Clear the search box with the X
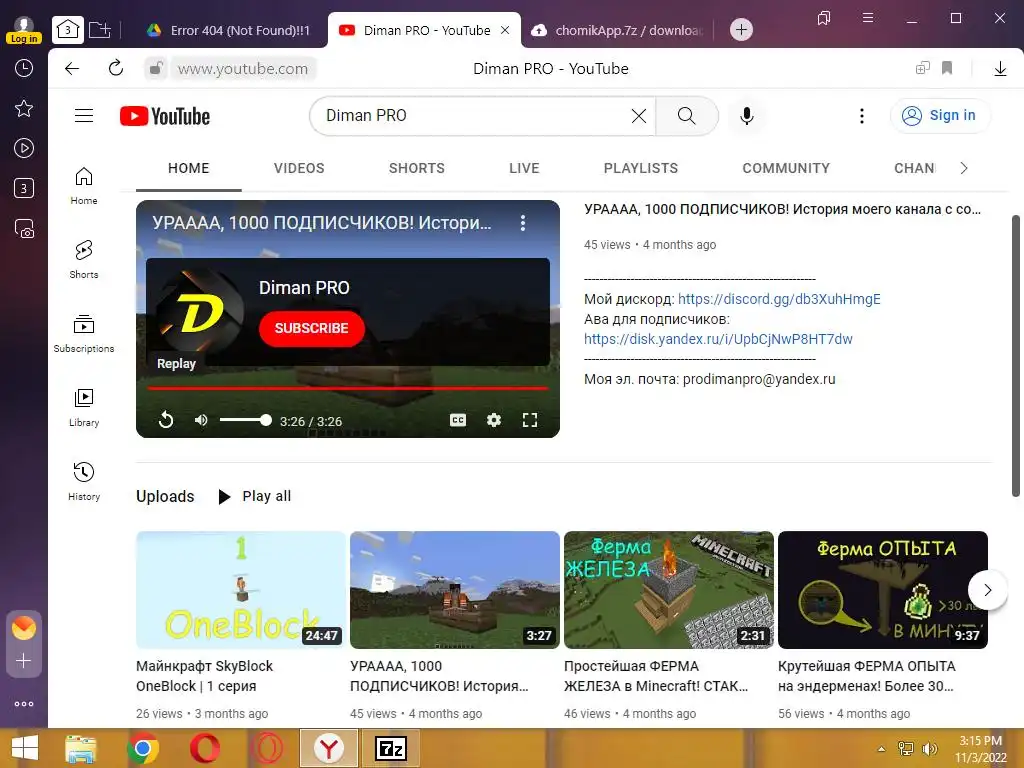Viewport: 1024px width, 768px height. 639,116
